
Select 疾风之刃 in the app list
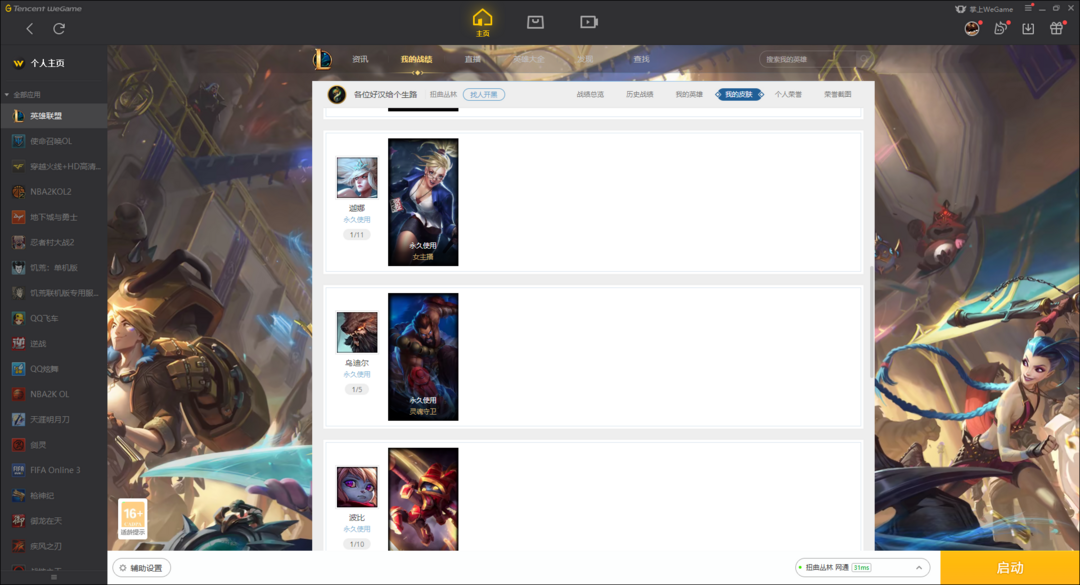click(54, 546)
